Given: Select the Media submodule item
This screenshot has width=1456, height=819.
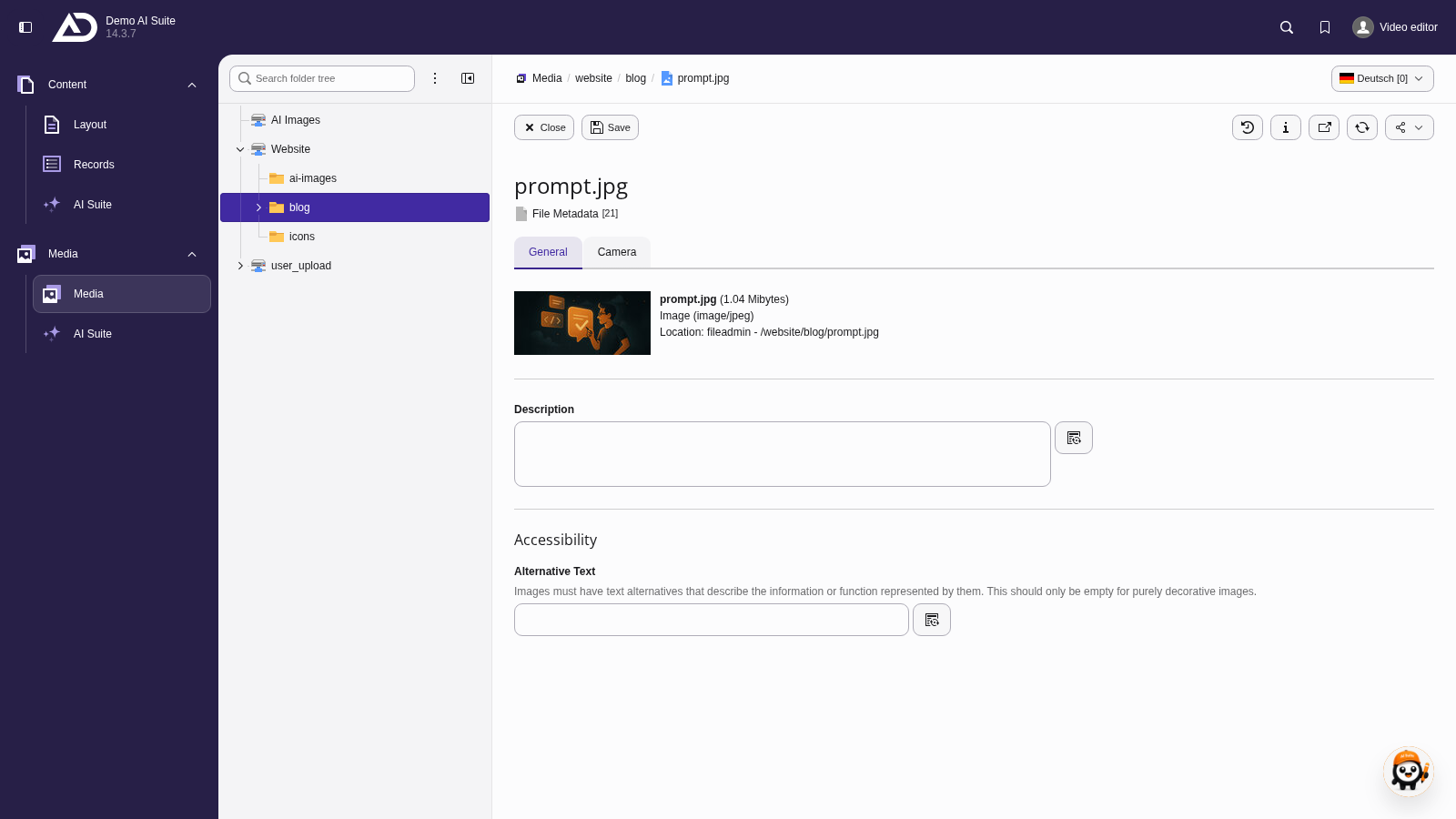Looking at the screenshot, I should pyautogui.click(x=122, y=294).
